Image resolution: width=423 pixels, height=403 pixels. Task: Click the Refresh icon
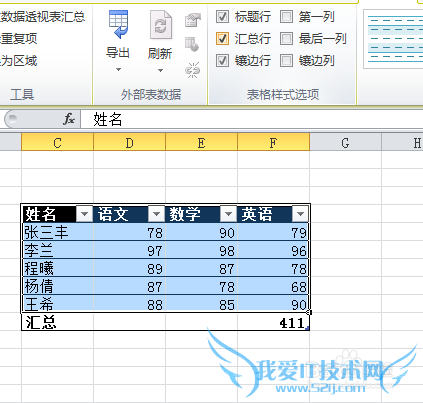tap(160, 24)
